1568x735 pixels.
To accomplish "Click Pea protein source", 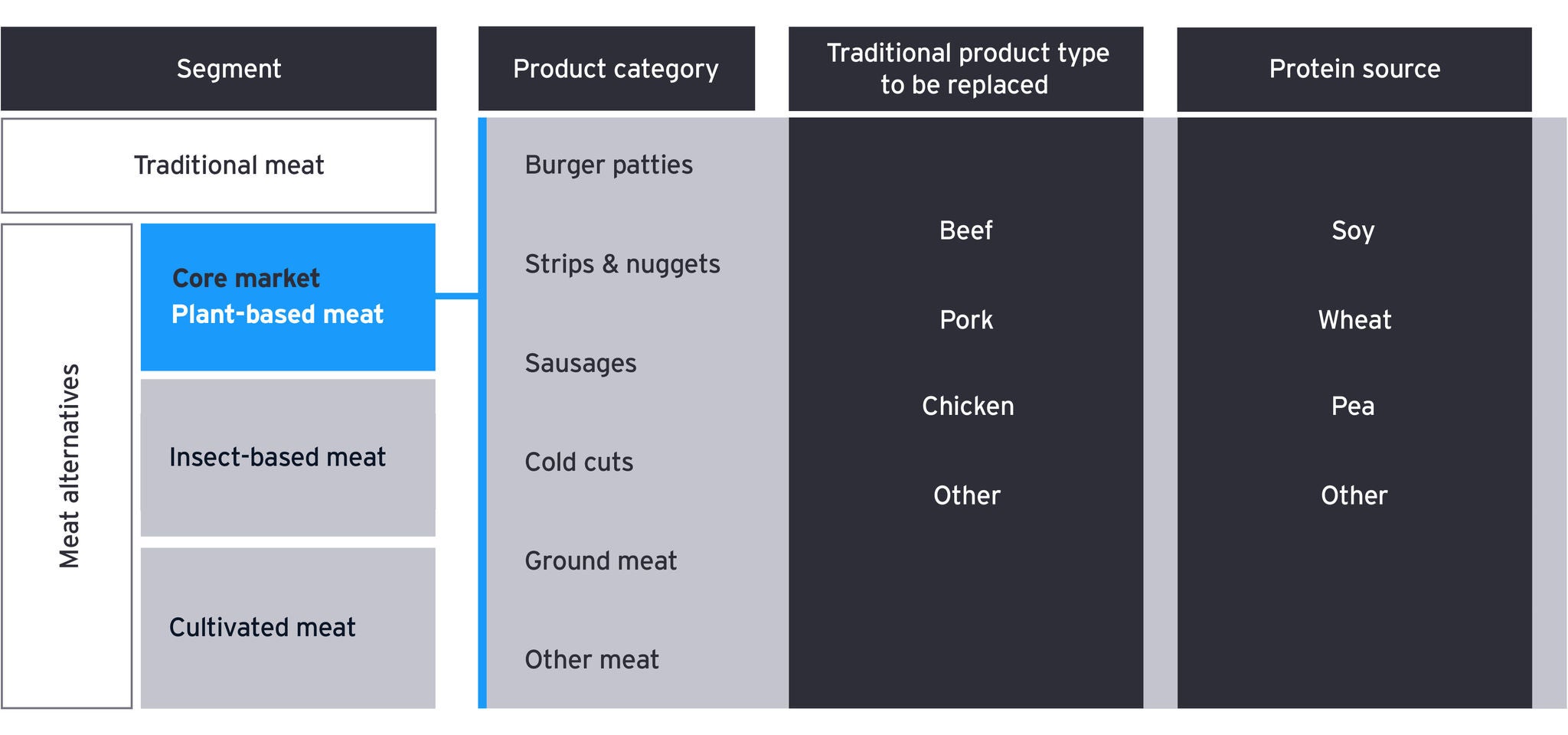I will (x=1353, y=407).
